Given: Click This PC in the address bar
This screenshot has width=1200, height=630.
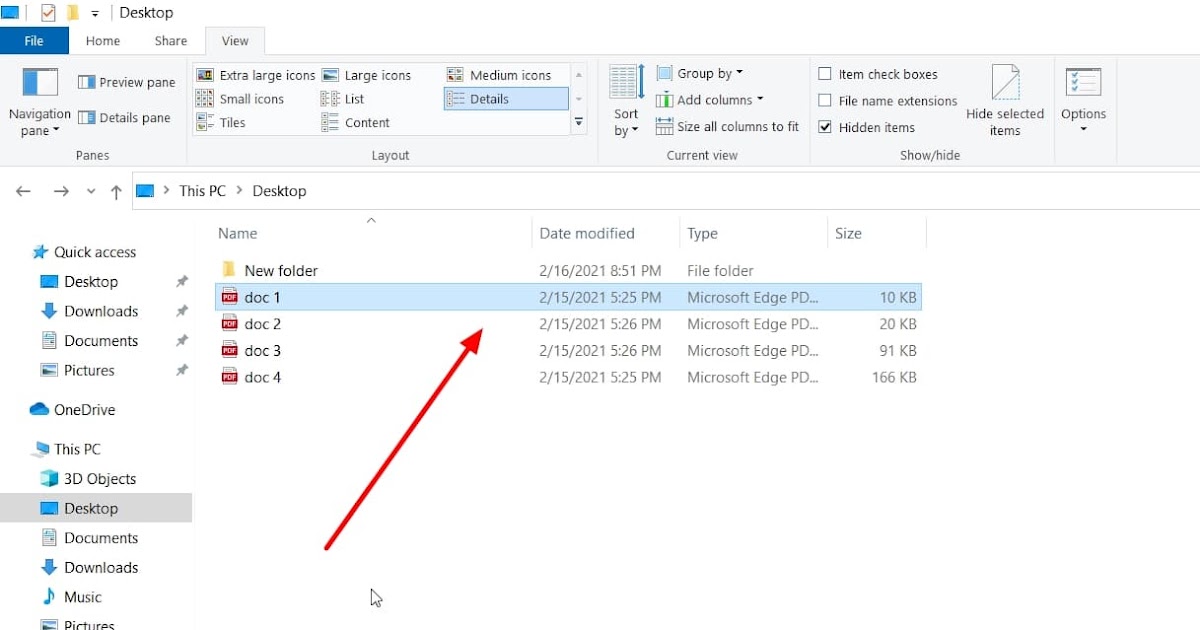Looking at the screenshot, I should pyautogui.click(x=201, y=190).
